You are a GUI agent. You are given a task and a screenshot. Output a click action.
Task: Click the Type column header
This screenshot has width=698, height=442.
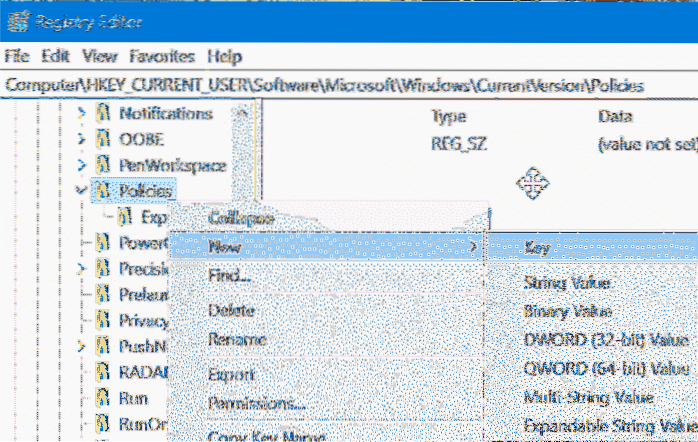pos(449,117)
